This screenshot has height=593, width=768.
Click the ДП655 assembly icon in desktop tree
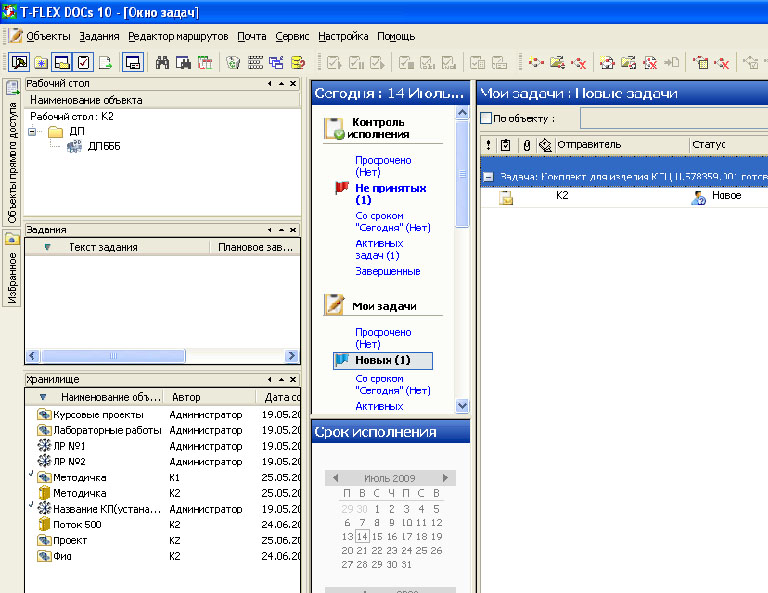[x=74, y=146]
